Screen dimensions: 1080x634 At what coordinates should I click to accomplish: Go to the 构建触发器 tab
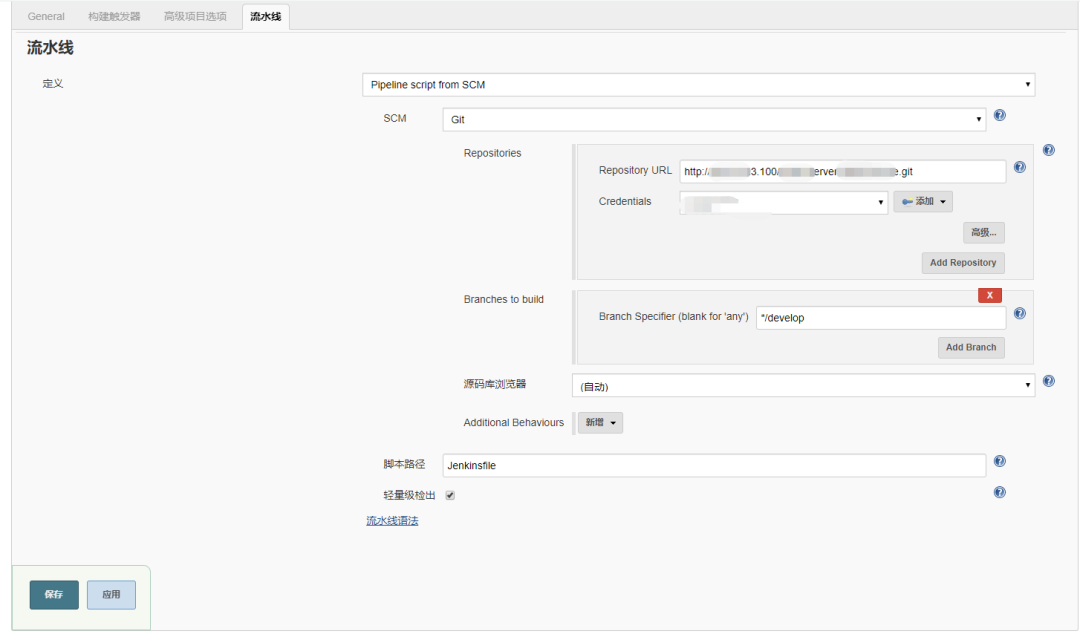(114, 17)
